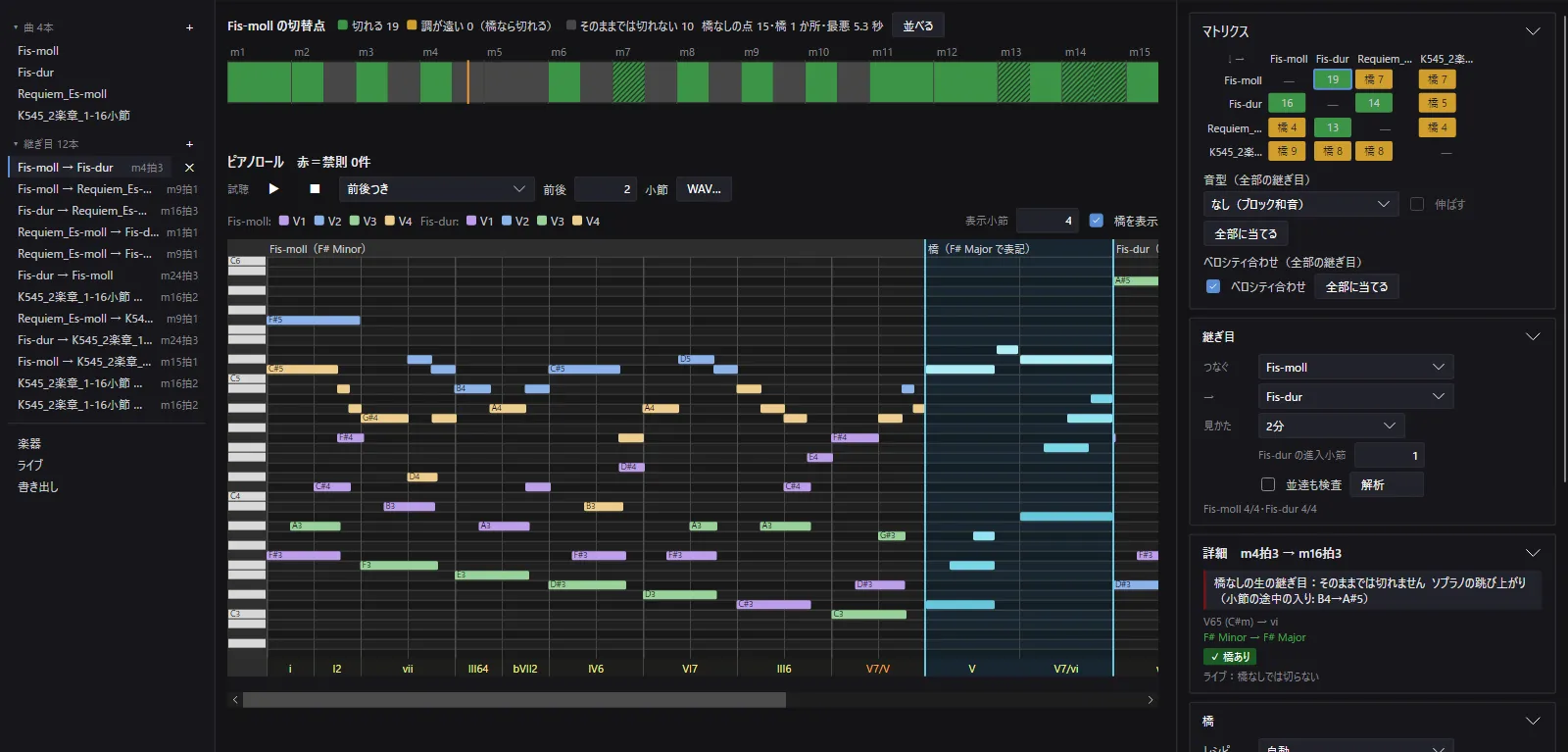Toggle Fis-dur V4 voice color swatch
This screenshot has height=752, width=1568.
point(577,221)
